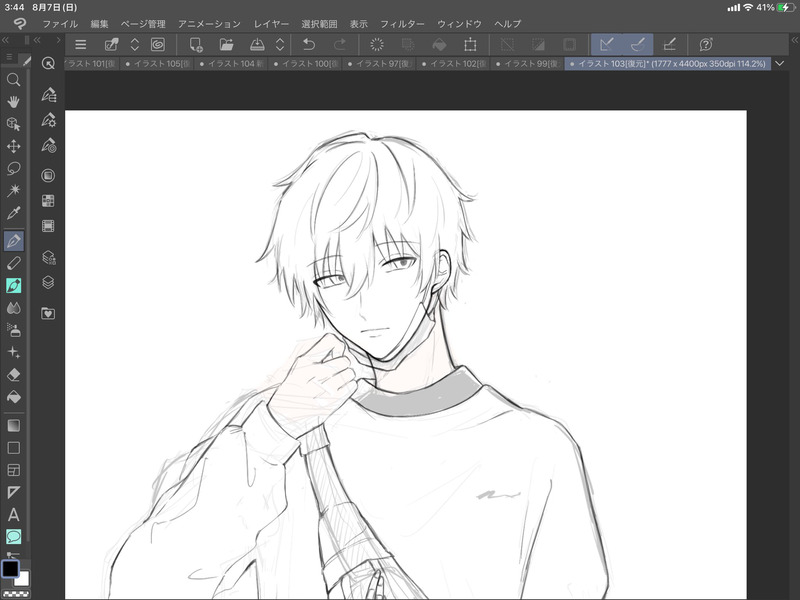This screenshot has height=600, width=800.
Task: Open the Brush Size palette icon
Action: click(48, 146)
